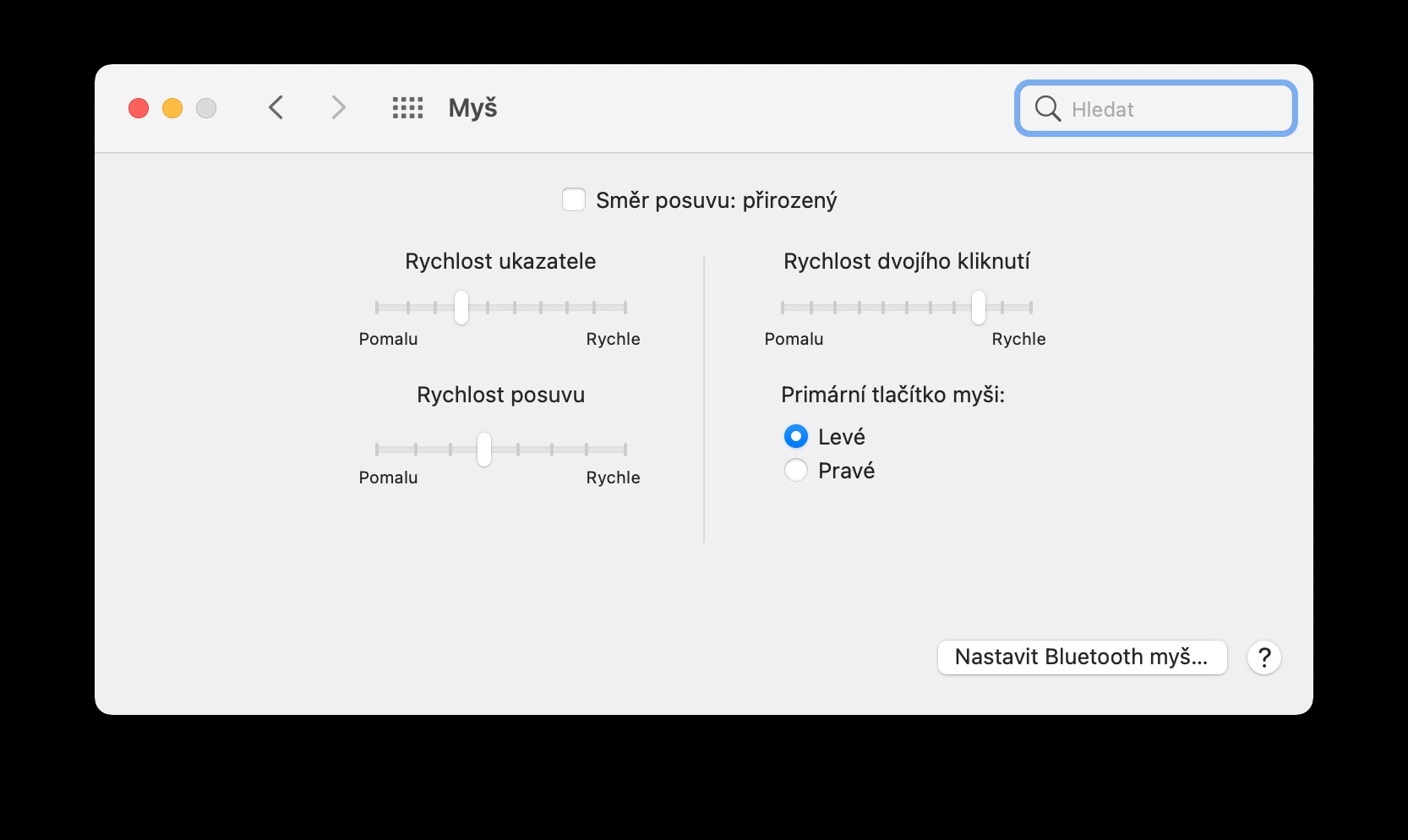
Task: Select Levé as primary mouse button
Action: pos(796,436)
